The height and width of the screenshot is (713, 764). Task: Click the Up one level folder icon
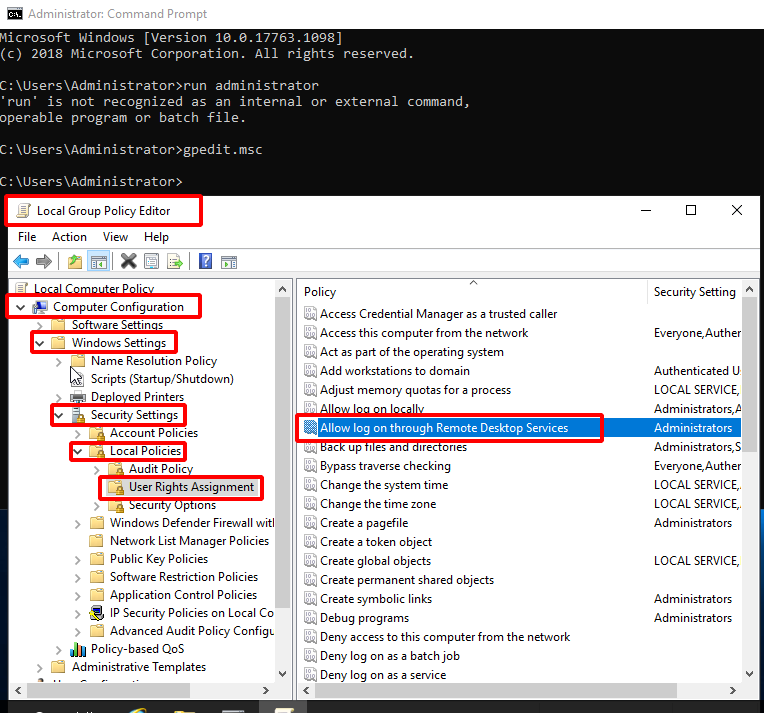point(75,262)
